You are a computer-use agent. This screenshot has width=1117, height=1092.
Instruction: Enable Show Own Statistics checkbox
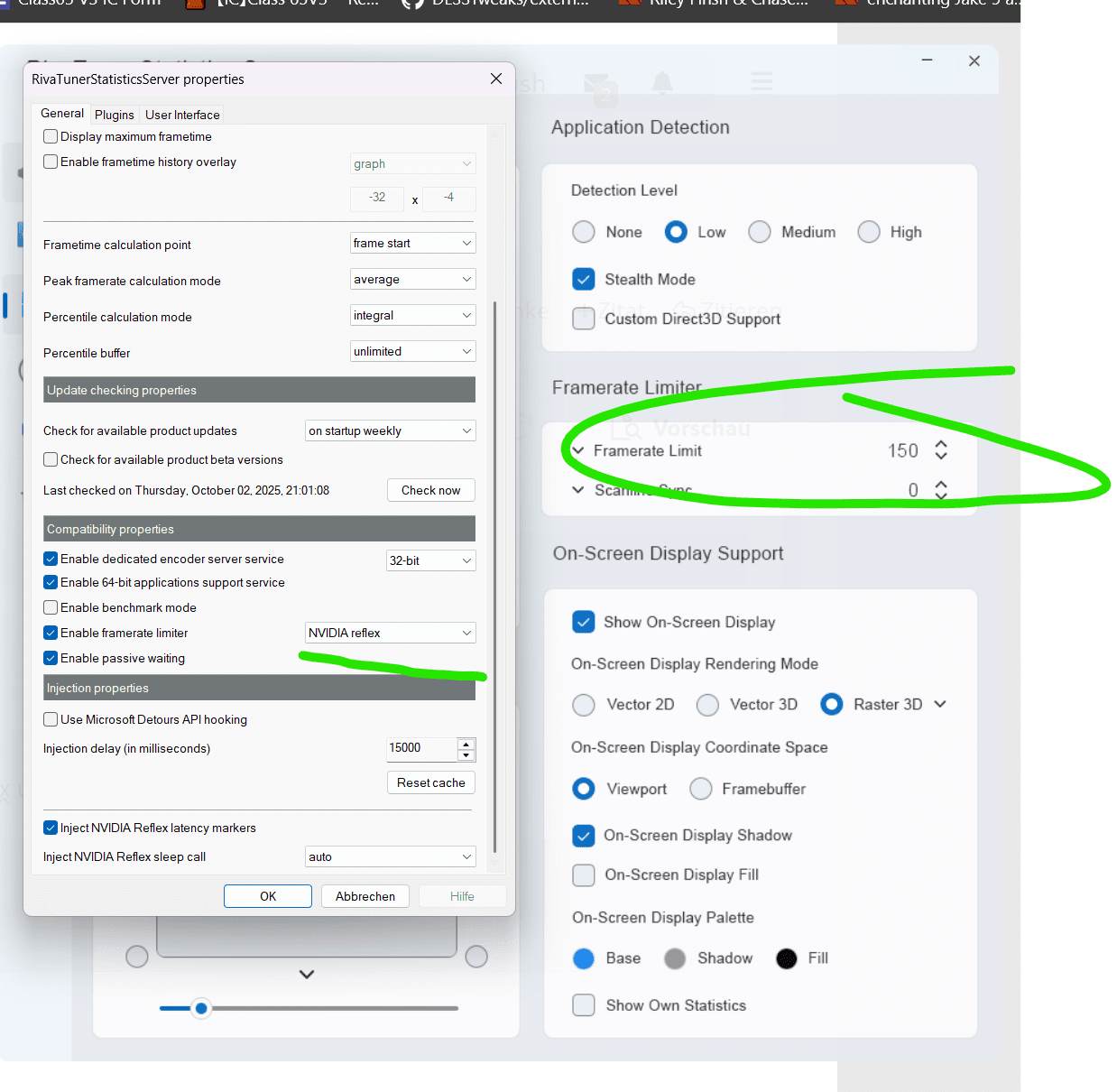click(x=584, y=1005)
